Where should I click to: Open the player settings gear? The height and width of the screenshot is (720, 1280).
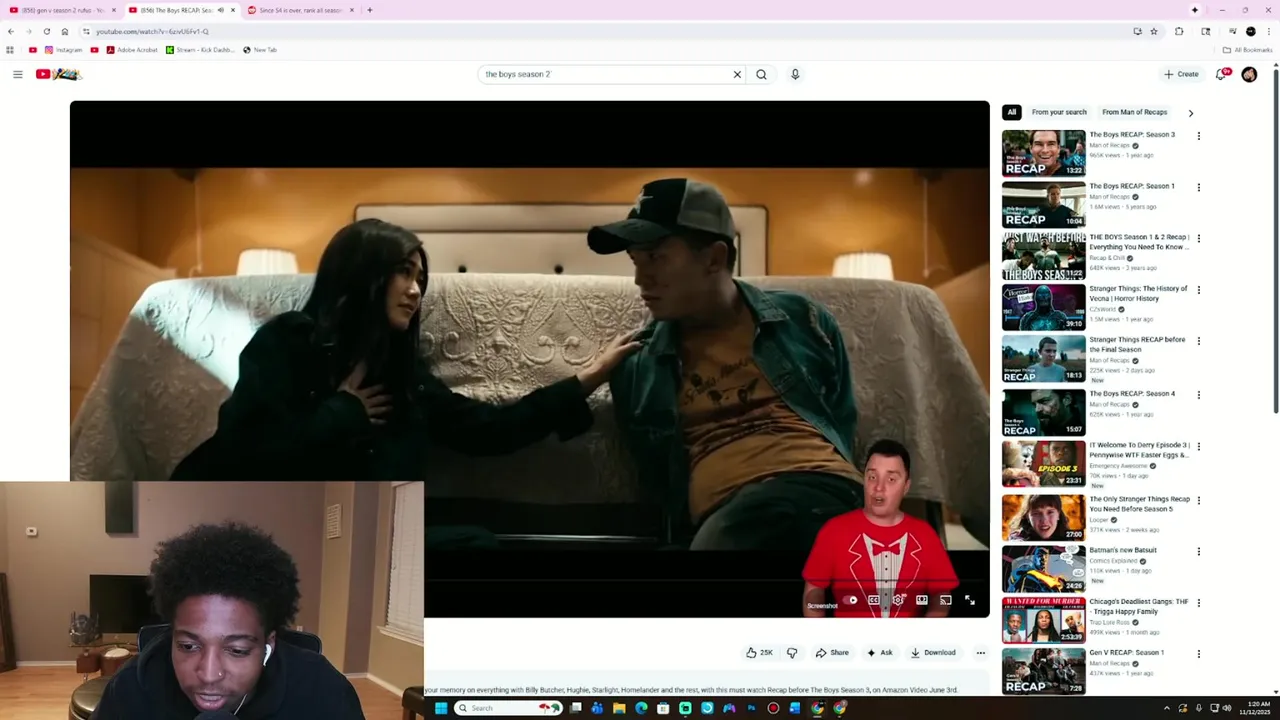pos(898,600)
